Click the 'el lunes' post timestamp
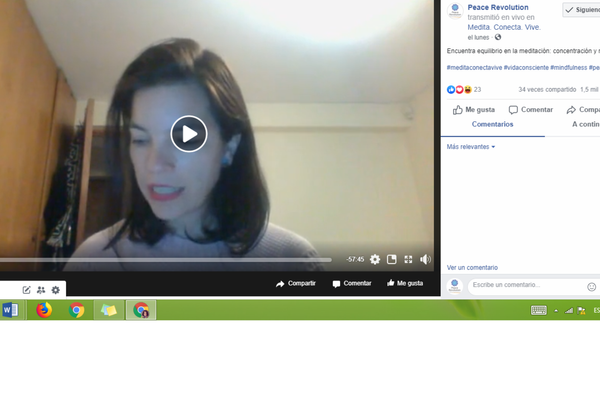 478,38
